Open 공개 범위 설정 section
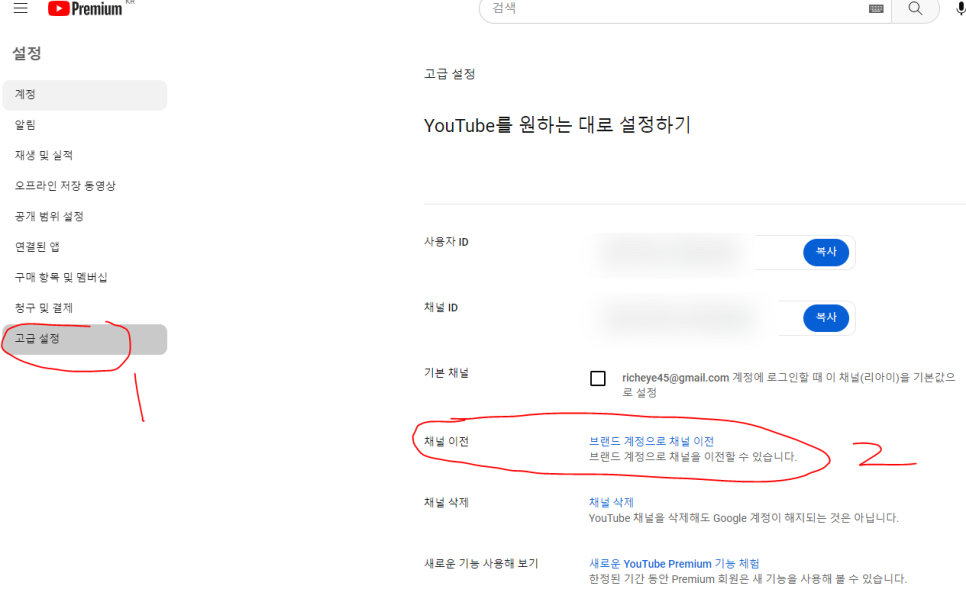 [x=84, y=216]
